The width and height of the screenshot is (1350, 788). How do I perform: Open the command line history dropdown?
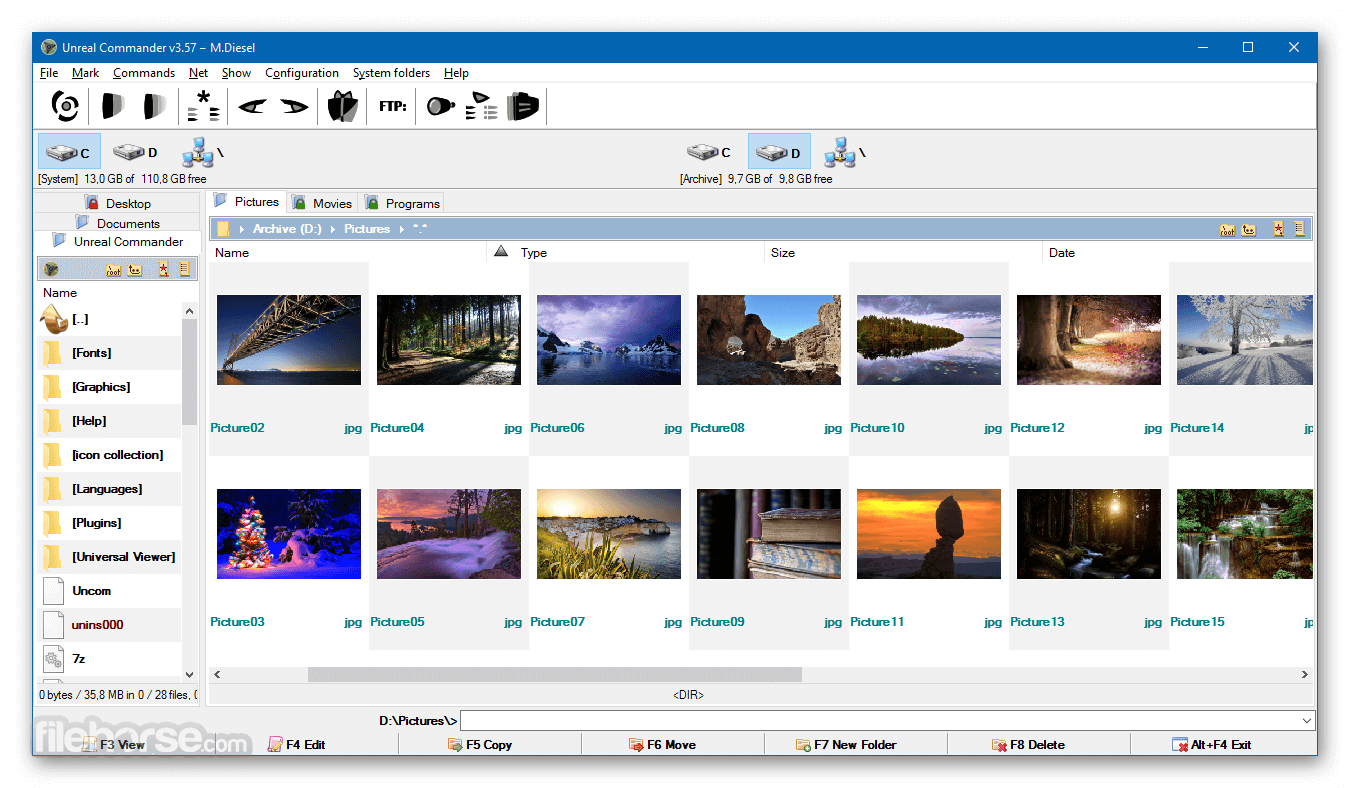(1307, 721)
